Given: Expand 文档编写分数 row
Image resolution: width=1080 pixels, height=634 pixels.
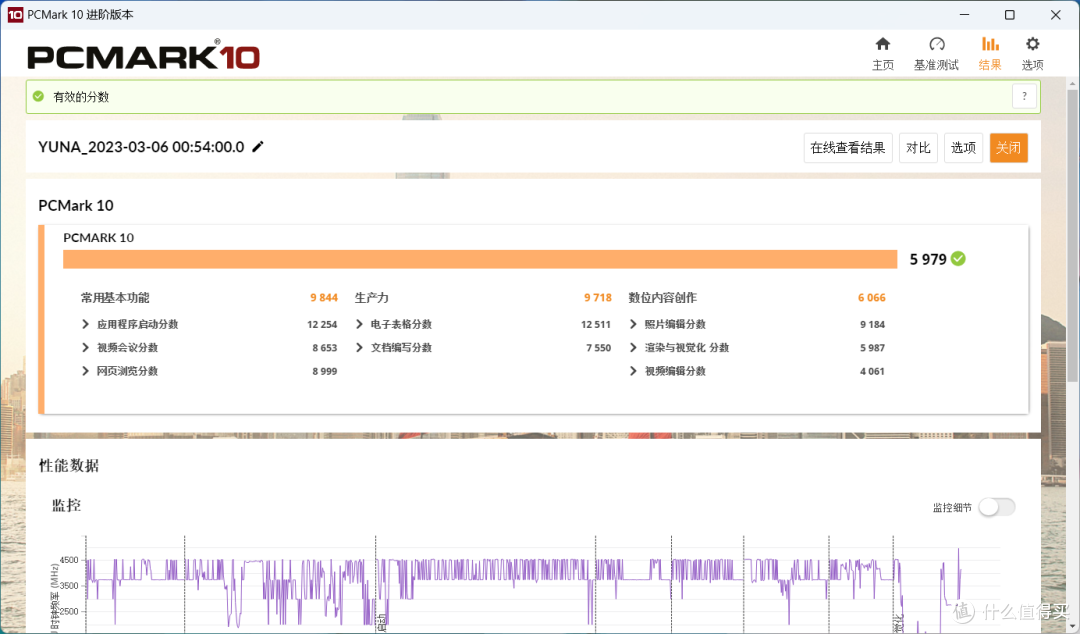Looking at the screenshot, I should coord(359,347).
